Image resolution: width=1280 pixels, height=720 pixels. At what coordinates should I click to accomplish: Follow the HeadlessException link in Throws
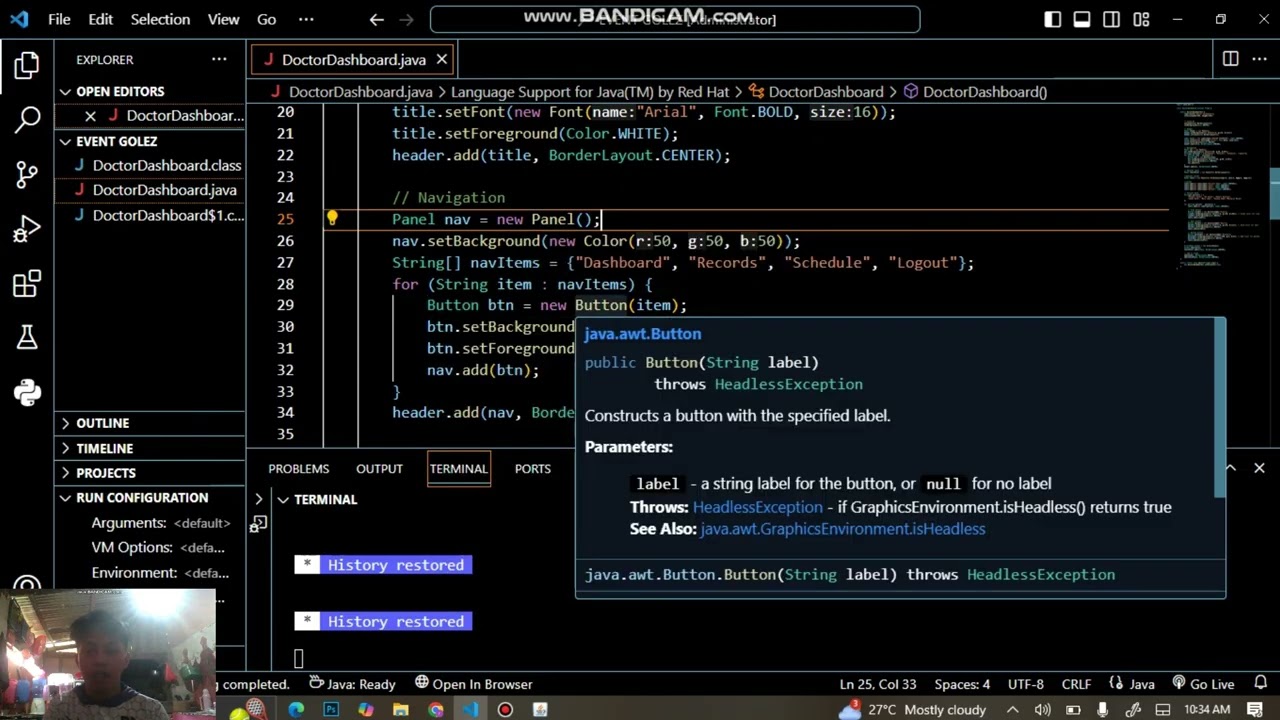tap(758, 507)
